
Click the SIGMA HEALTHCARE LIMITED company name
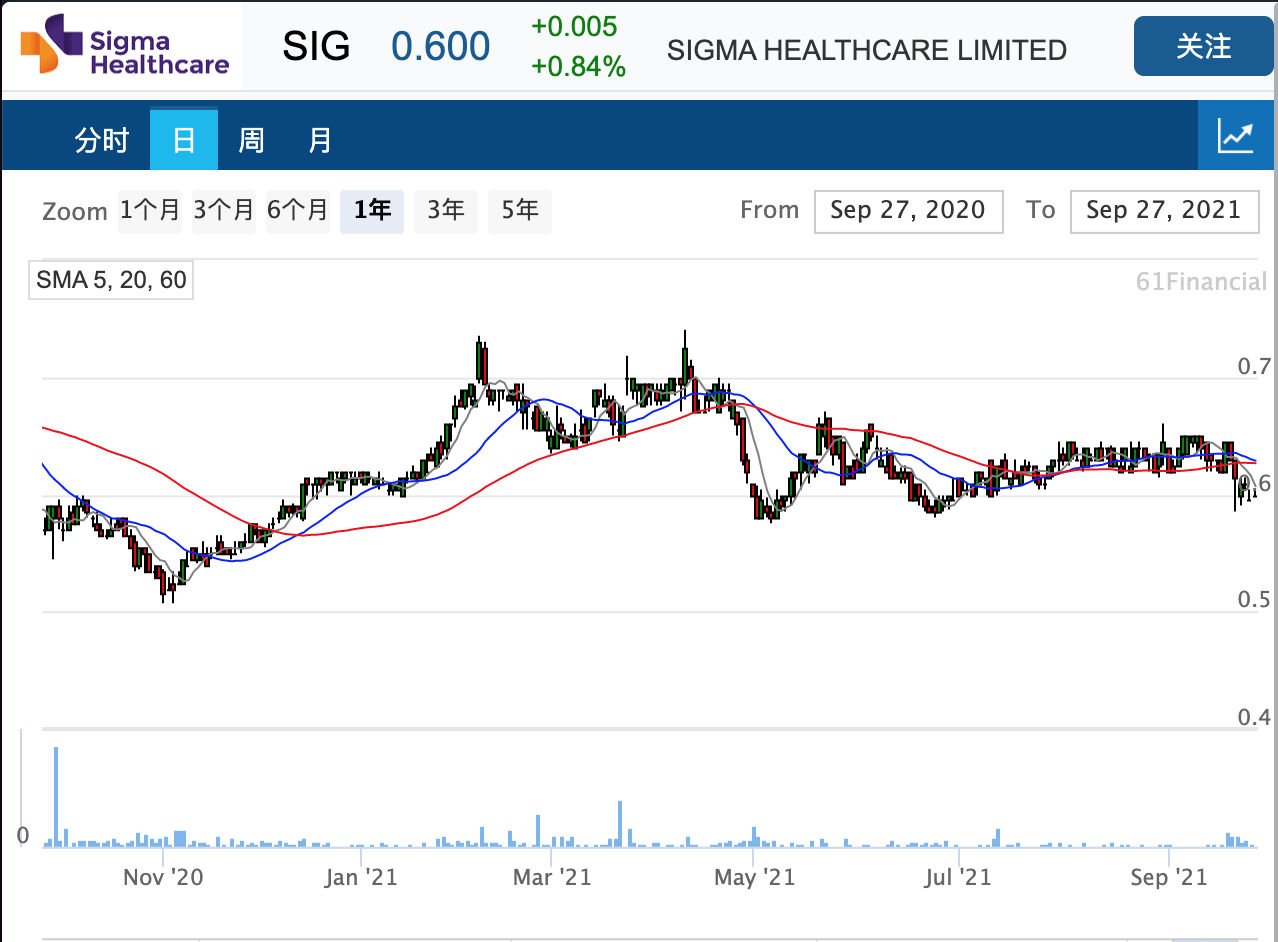click(867, 50)
